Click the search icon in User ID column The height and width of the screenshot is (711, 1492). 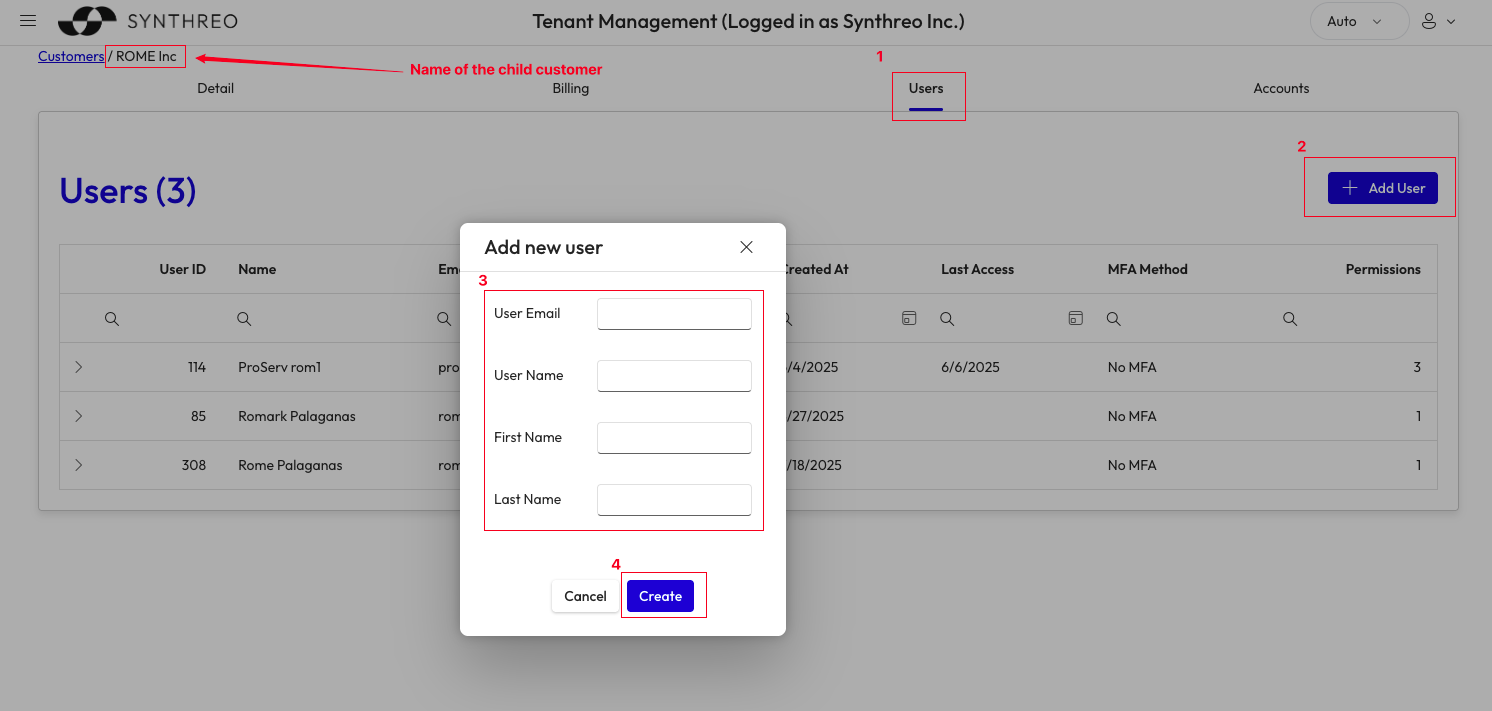pos(111,318)
